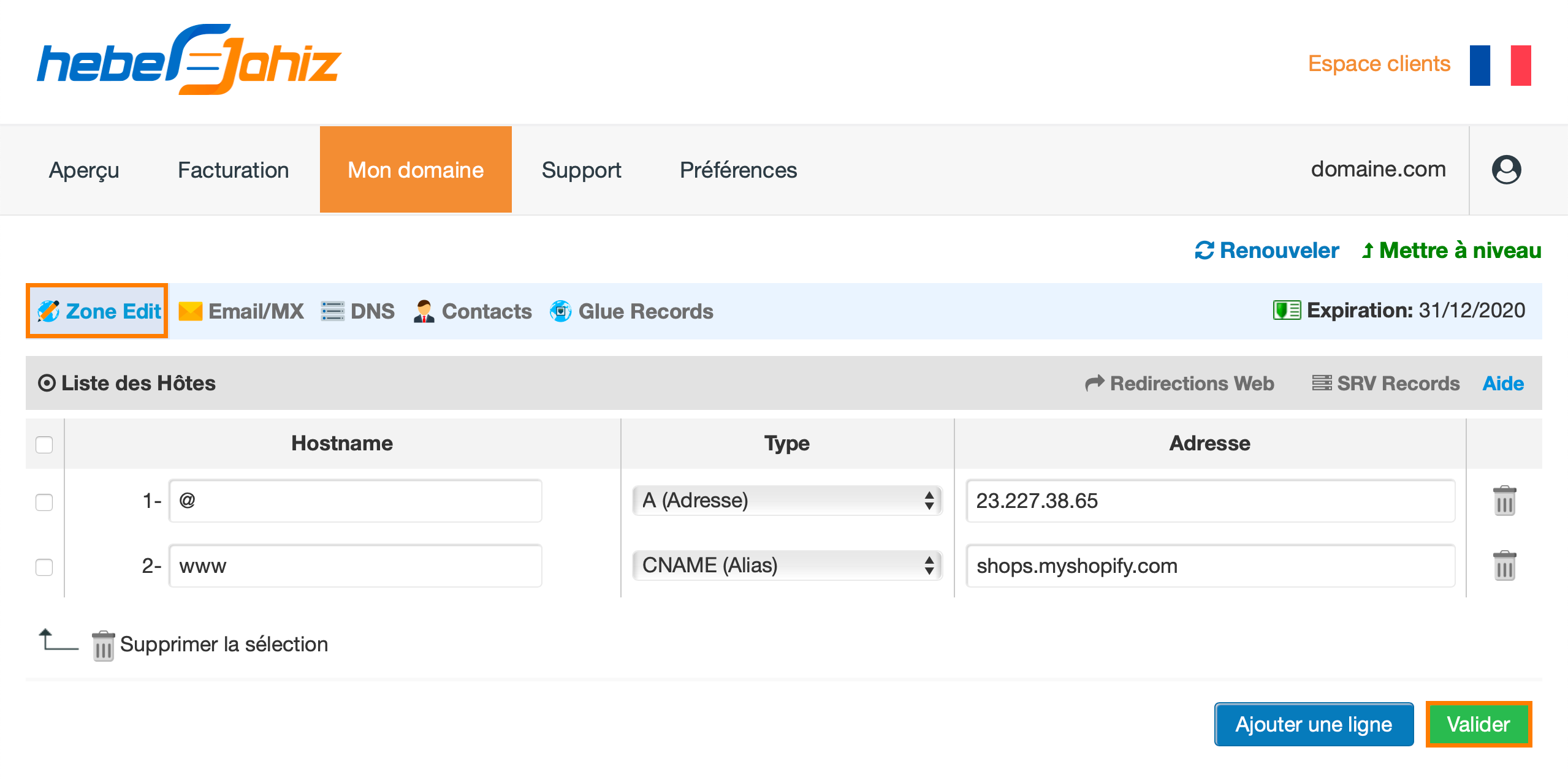Click the green Valider button
Image resolution: width=1568 pixels, height=780 pixels.
pyautogui.click(x=1479, y=724)
